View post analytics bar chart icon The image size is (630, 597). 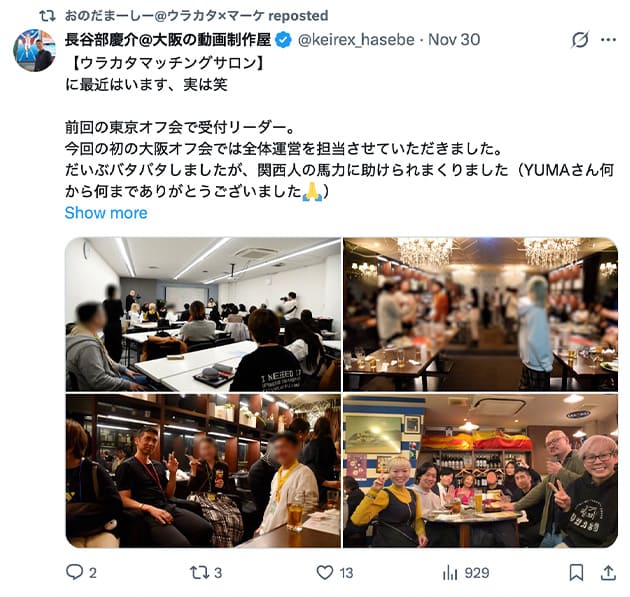tap(450, 572)
